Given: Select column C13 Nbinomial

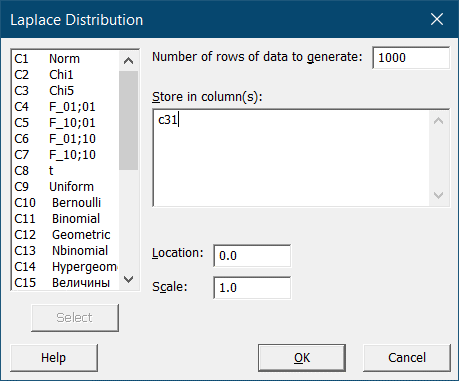Looking at the screenshot, I should pos(66,251).
